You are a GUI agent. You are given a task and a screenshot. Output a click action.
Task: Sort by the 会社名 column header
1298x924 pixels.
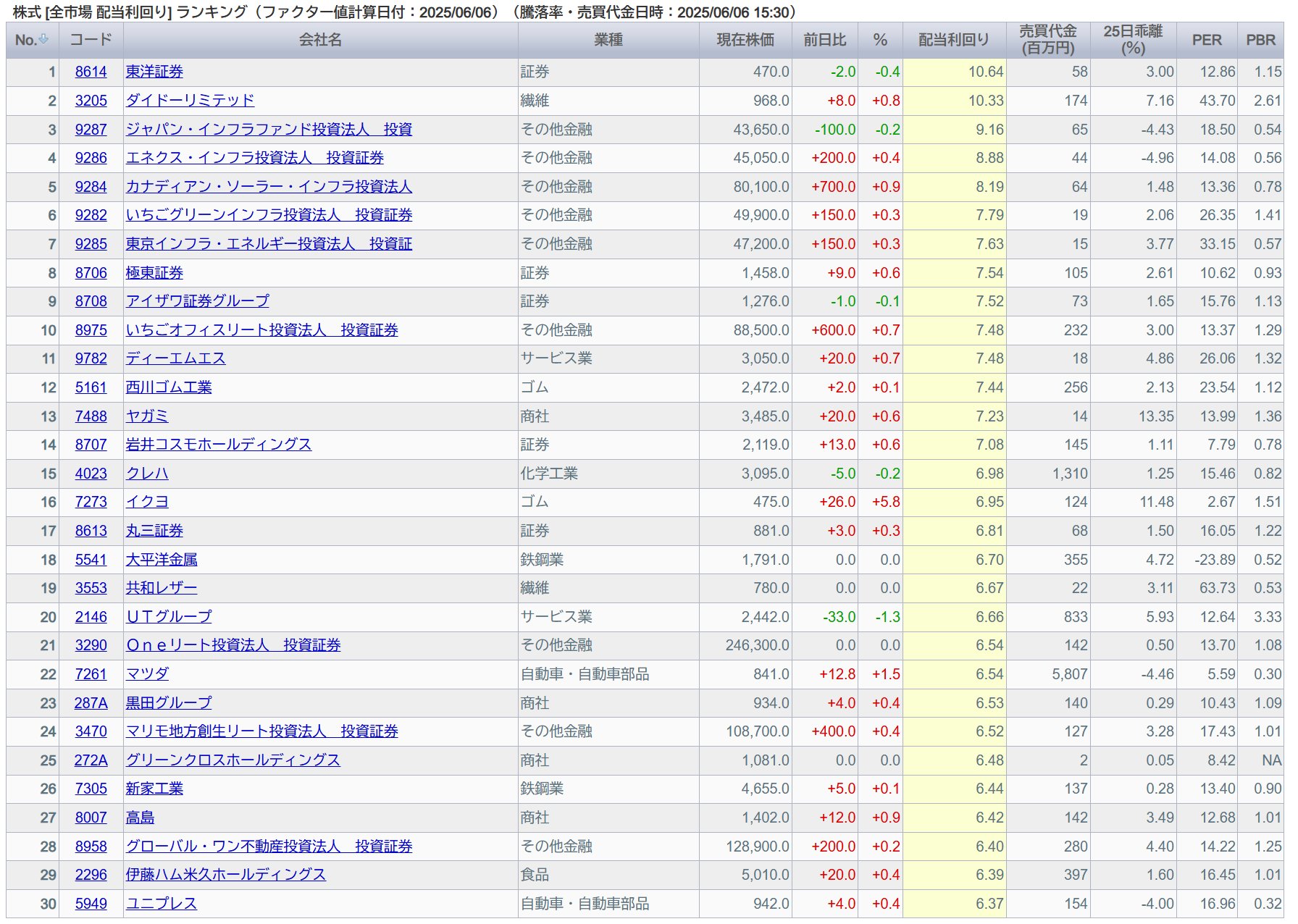pyautogui.click(x=320, y=40)
